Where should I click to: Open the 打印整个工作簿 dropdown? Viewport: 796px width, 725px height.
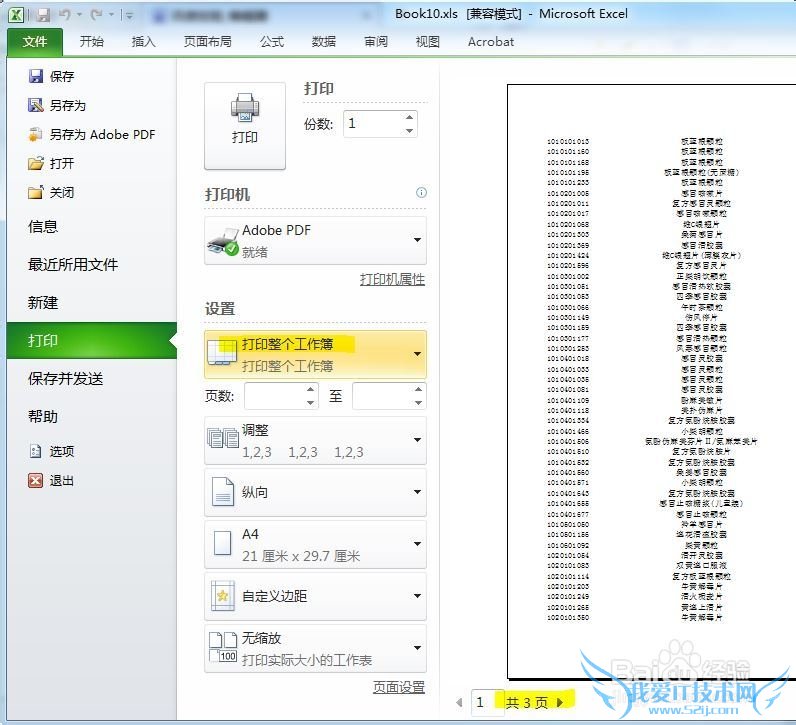[315, 354]
